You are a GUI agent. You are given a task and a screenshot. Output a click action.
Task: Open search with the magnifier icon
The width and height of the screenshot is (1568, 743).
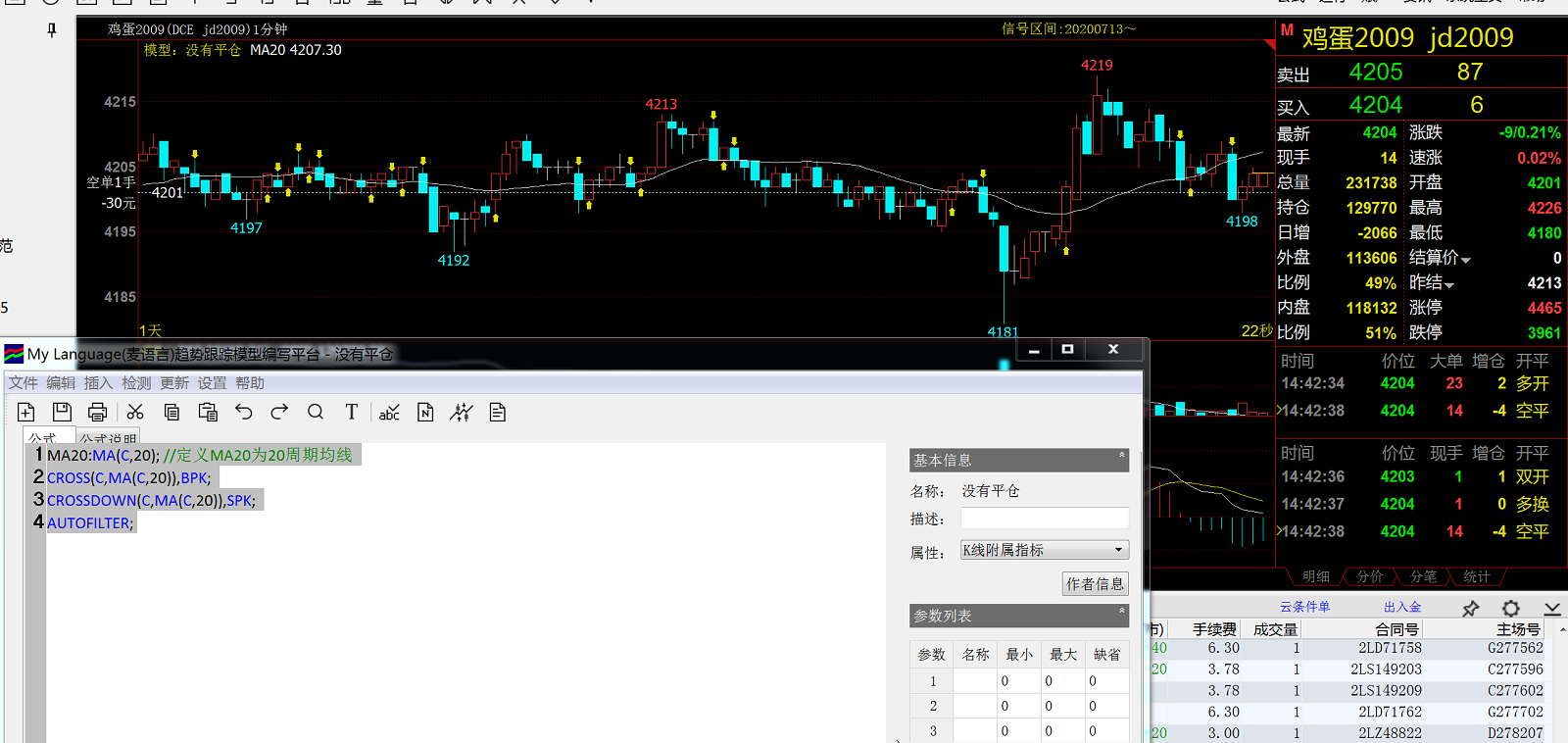coord(316,413)
